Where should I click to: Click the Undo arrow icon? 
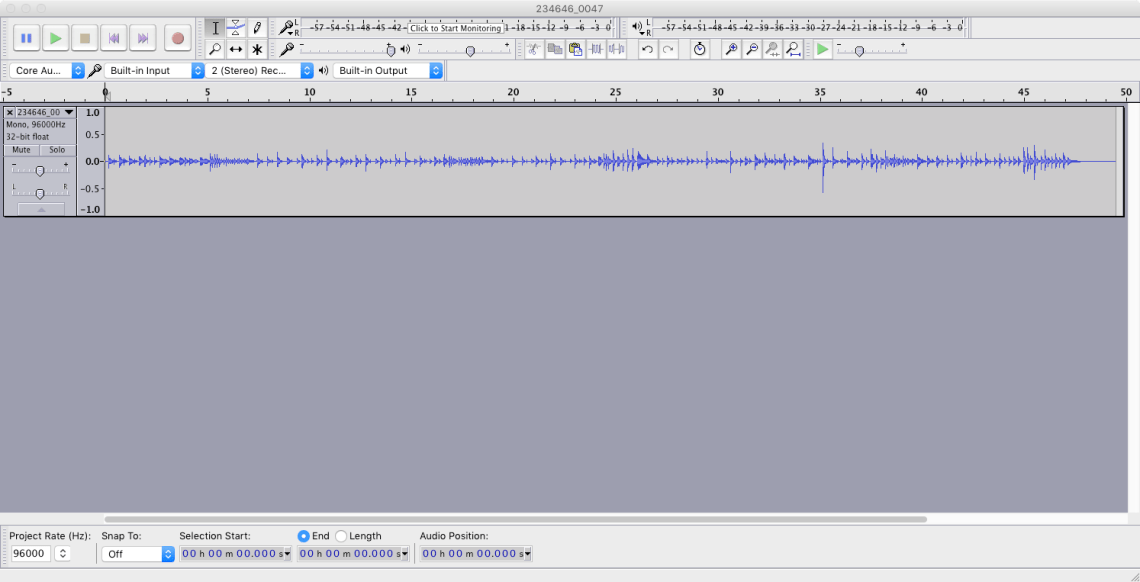pyautogui.click(x=647, y=49)
